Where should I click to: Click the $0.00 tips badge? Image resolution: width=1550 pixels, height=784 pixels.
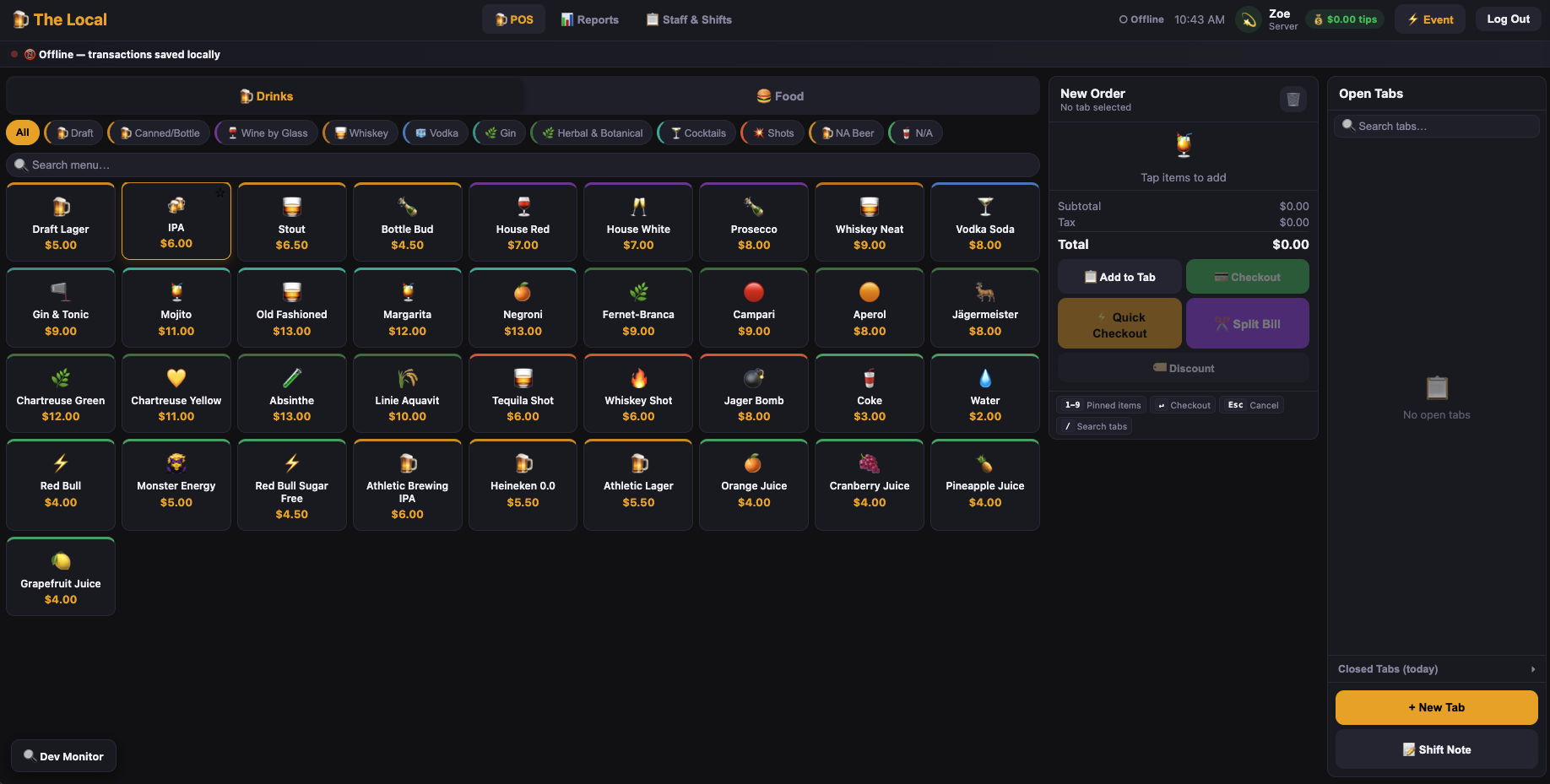pos(1345,19)
